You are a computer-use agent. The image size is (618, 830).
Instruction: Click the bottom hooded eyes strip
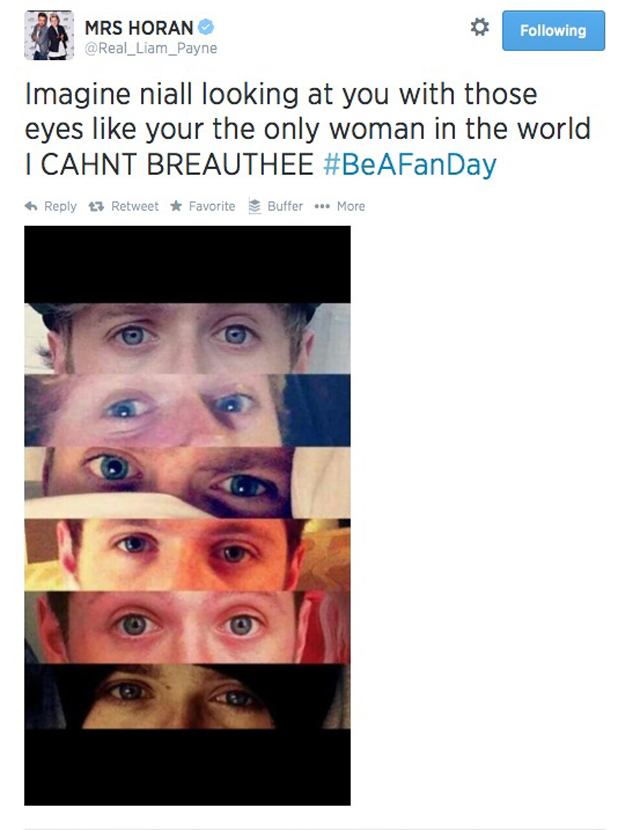tap(187, 696)
